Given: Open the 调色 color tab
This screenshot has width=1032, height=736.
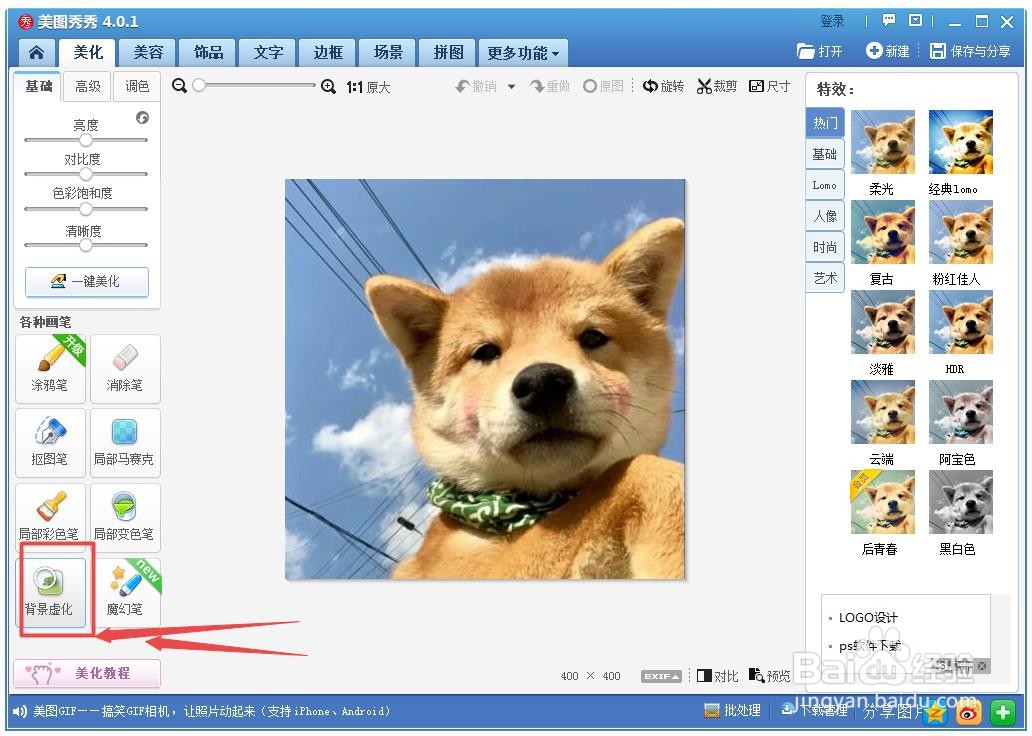Looking at the screenshot, I should [x=136, y=86].
